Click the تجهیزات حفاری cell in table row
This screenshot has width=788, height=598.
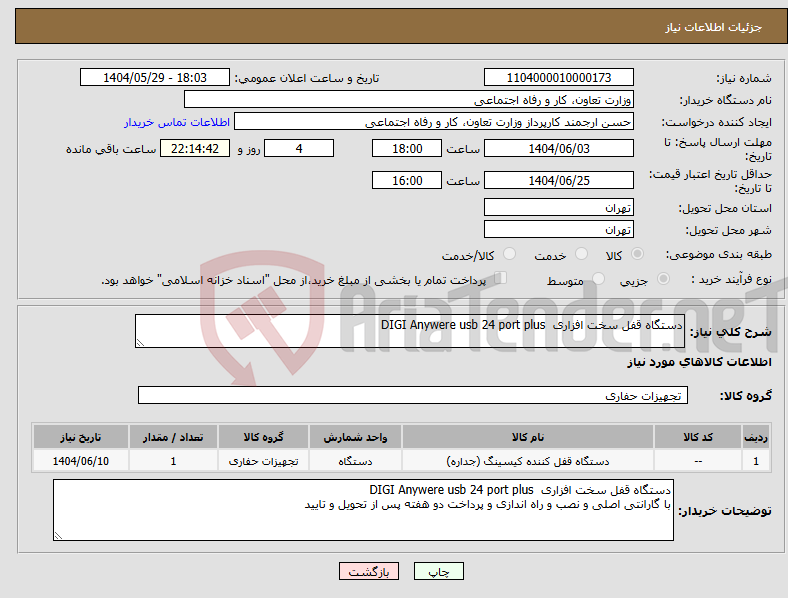point(263,461)
